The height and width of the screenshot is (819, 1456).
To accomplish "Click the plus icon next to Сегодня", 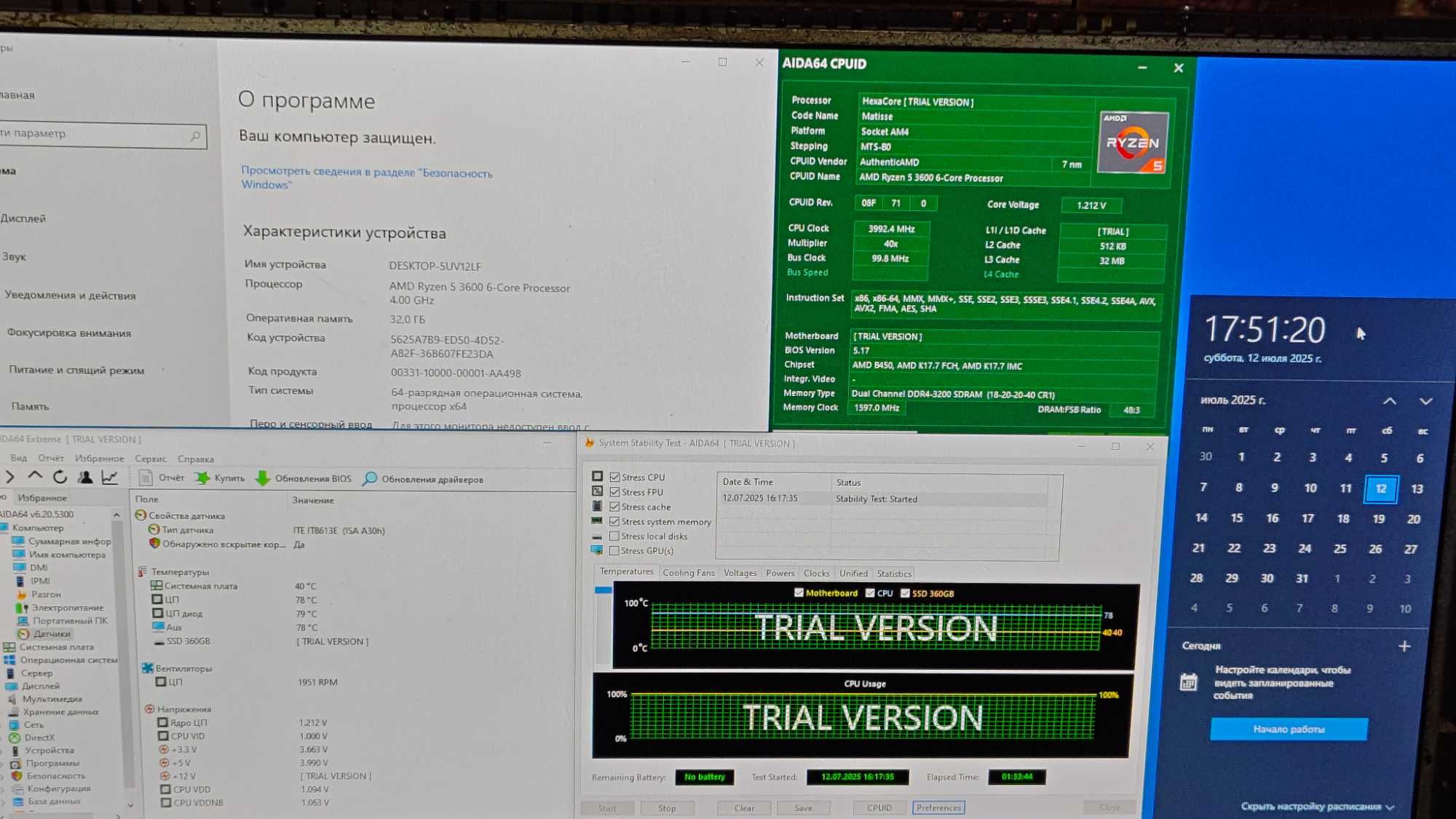I will click(x=1404, y=646).
